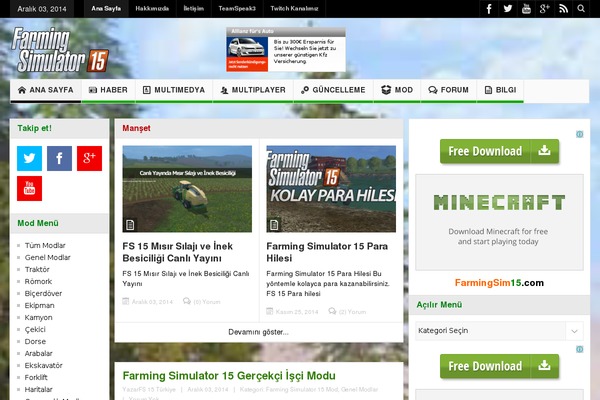Open Biçerdöver category
This screenshot has height=400, width=600.
[x=43, y=293]
